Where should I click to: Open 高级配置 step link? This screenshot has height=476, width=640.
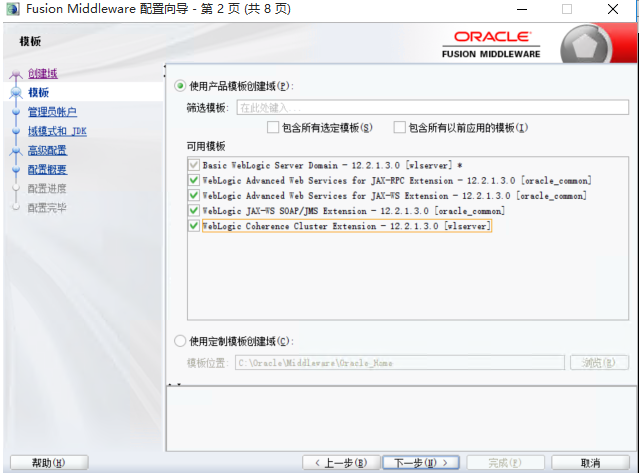[47, 150]
